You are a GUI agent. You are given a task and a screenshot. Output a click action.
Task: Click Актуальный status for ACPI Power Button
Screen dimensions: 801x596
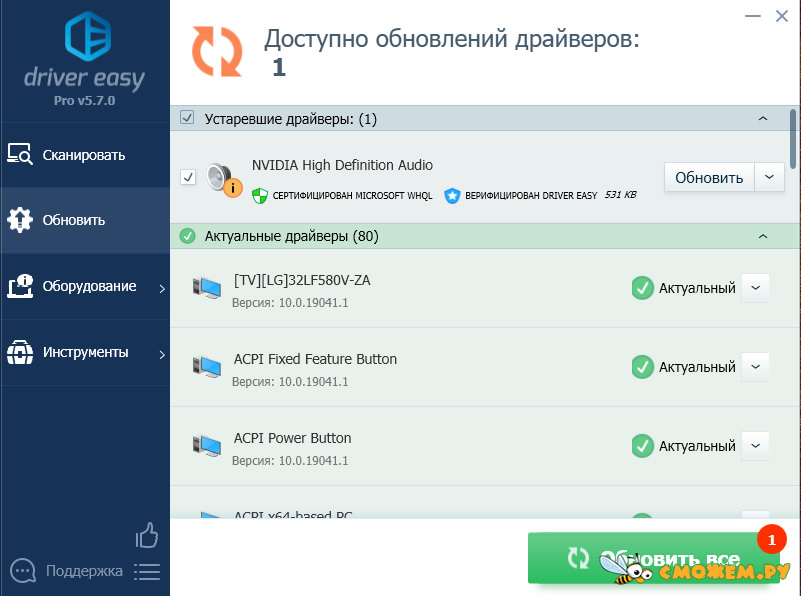click(x=697, y=446)
